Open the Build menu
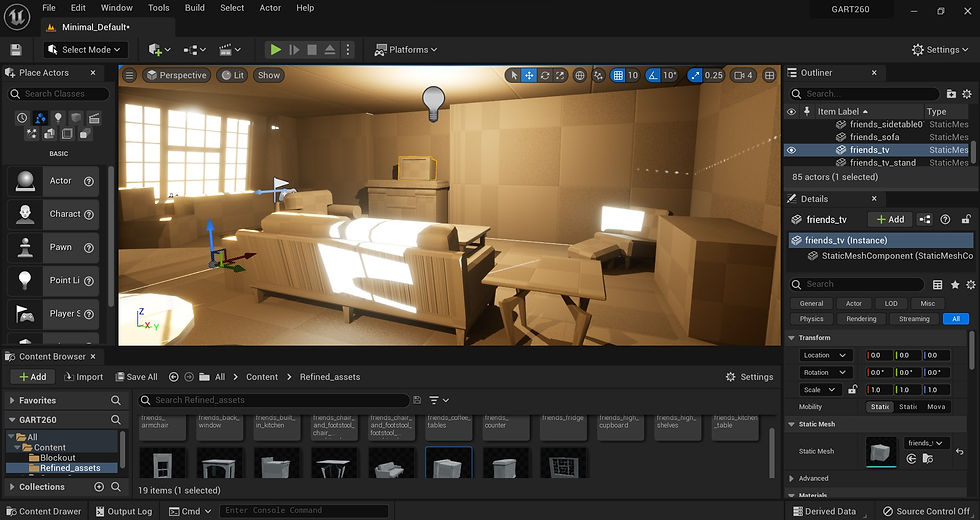This screenshot has width=980, height=520. (x=195, y=8)
